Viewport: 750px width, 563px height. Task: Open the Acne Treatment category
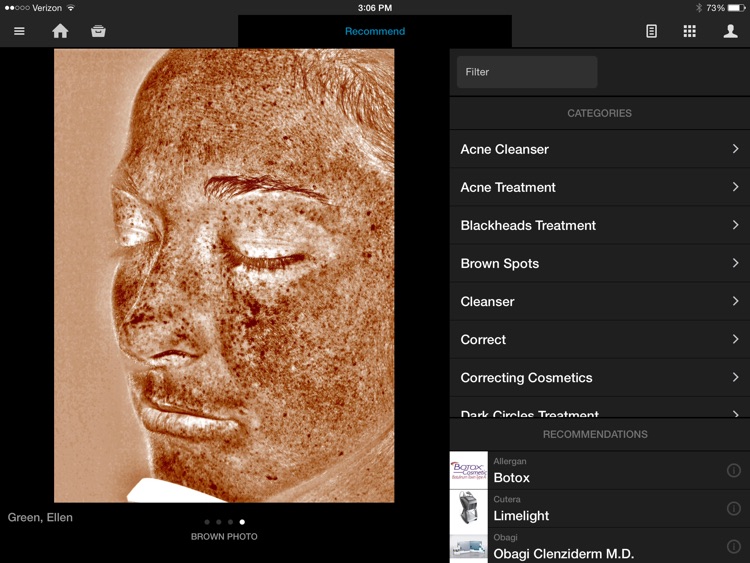pos(600,188)
